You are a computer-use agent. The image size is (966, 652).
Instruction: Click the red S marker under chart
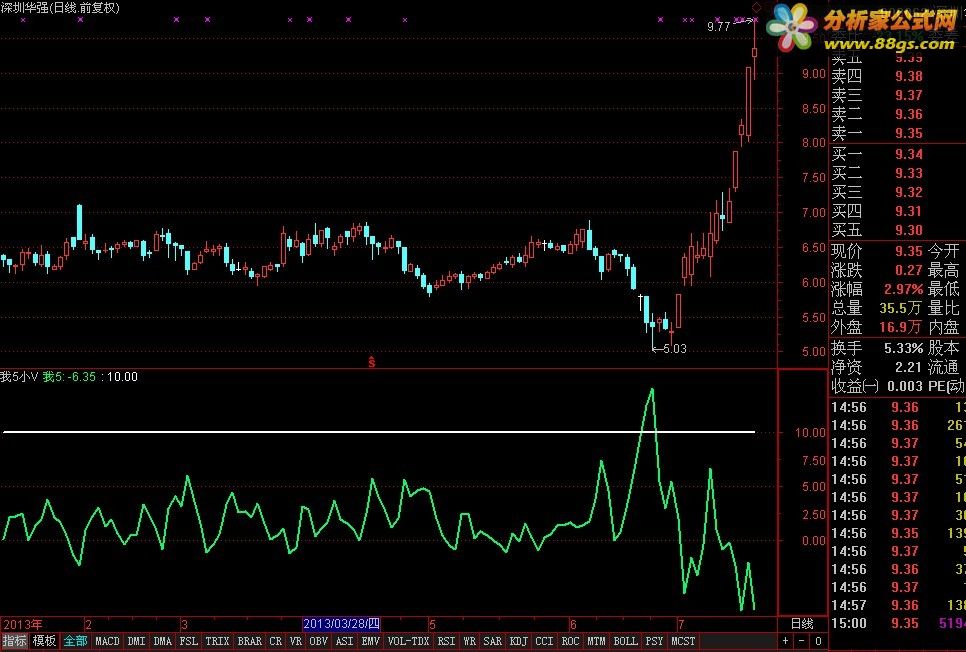coord(371,362)
